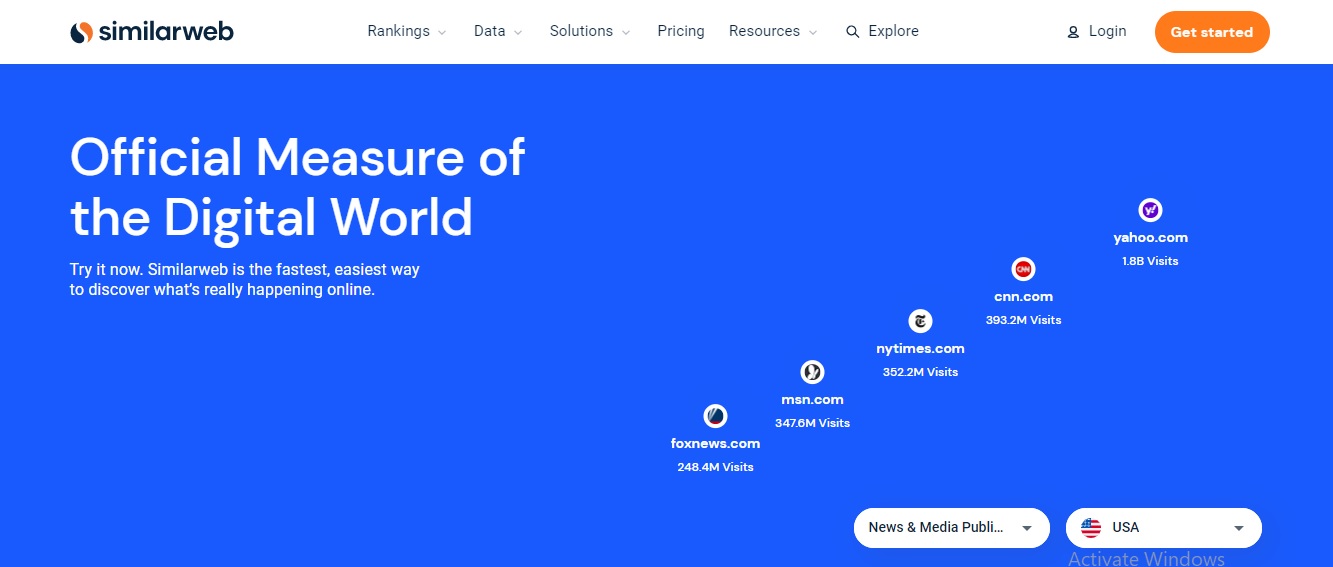Click the Explore search magnifier icon
Image resolution: width=1333 pixels, height=567 pixels.
[853, 32]
